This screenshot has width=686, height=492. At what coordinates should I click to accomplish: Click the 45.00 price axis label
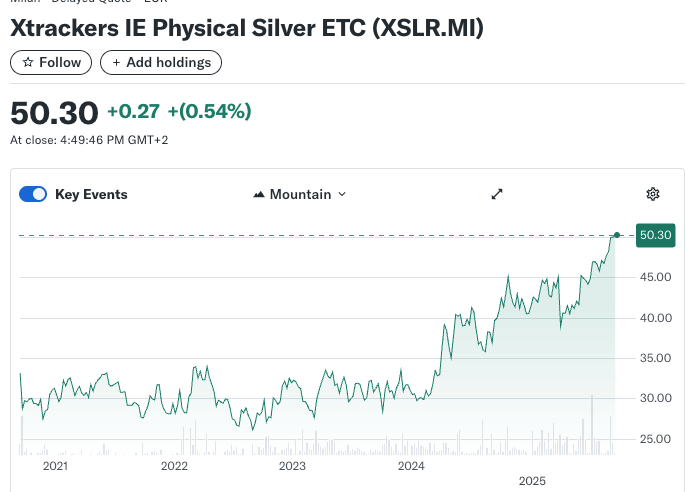655,277
